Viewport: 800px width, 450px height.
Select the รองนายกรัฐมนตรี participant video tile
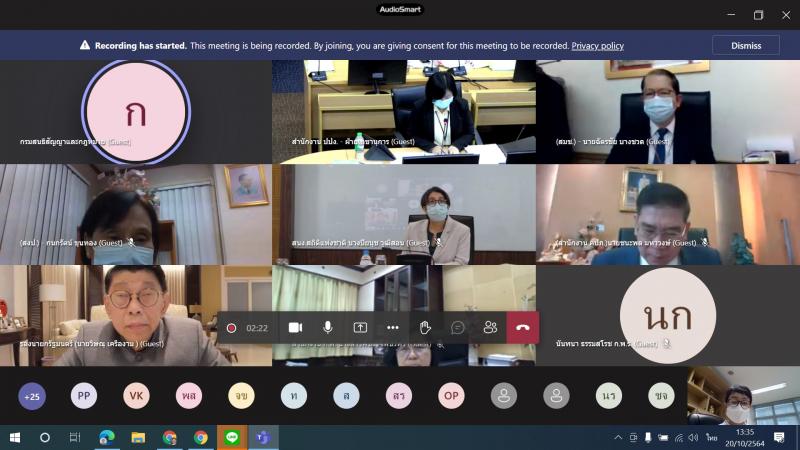136,315
